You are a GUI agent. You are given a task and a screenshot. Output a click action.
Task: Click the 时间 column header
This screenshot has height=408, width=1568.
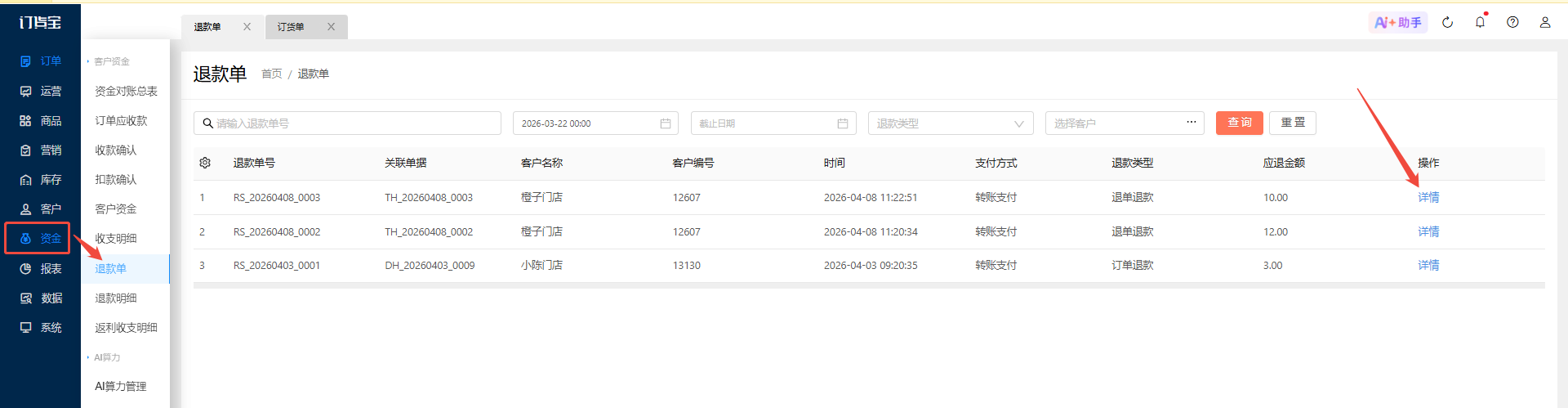click(835, 163)
